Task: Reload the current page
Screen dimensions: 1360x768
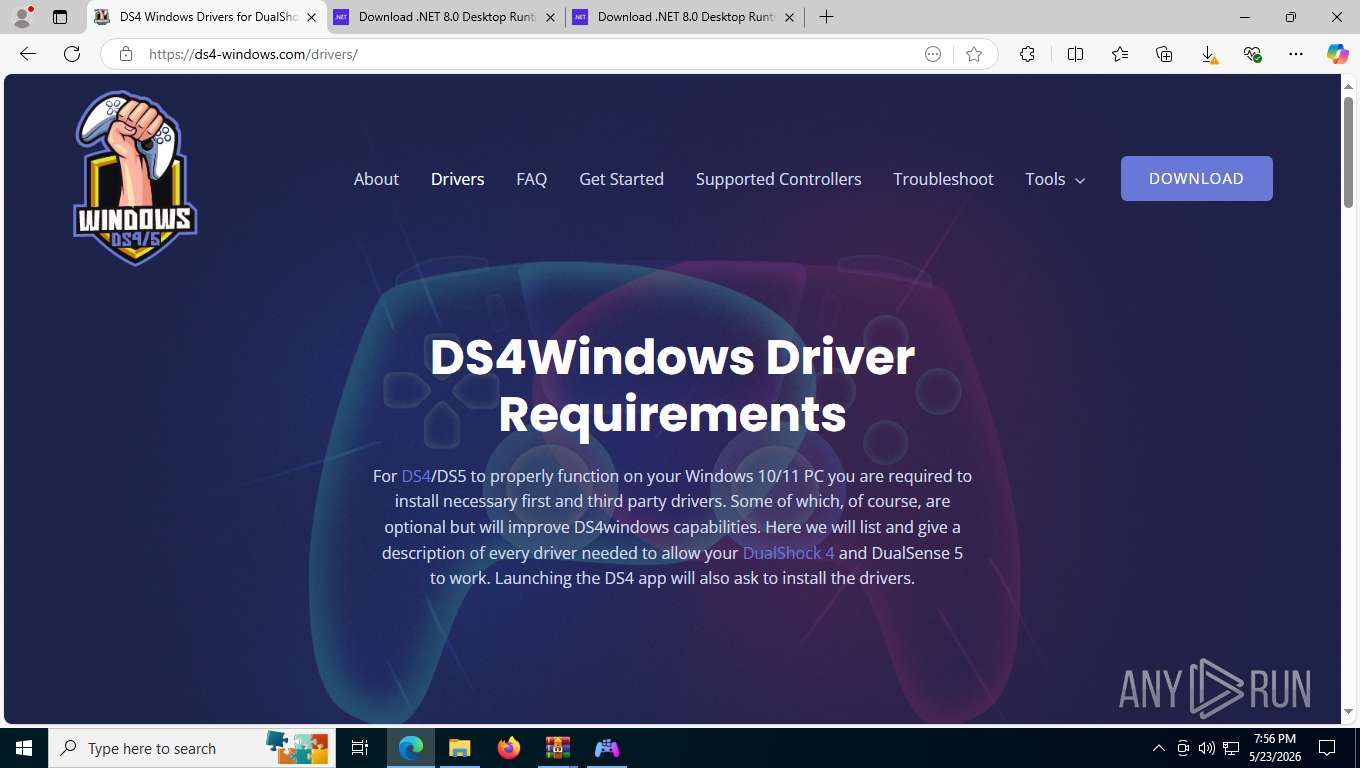Action: coord(72,54)
